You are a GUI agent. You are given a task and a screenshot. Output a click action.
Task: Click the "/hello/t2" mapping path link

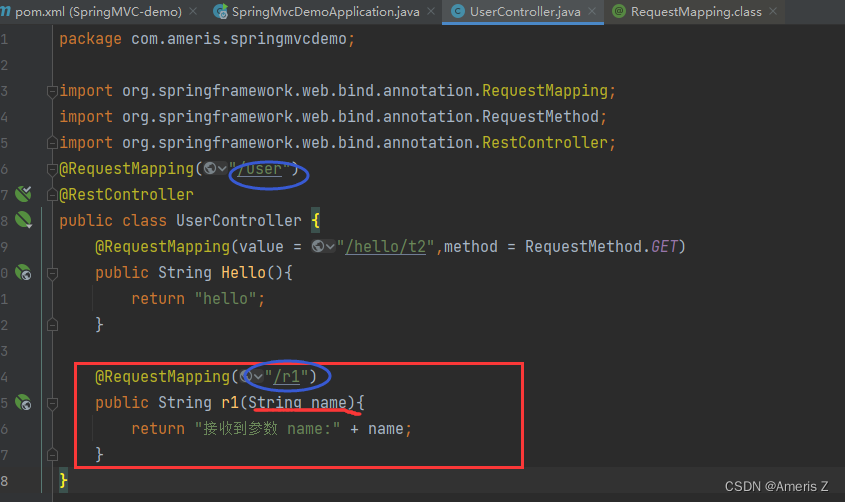[x=385, y=247]
